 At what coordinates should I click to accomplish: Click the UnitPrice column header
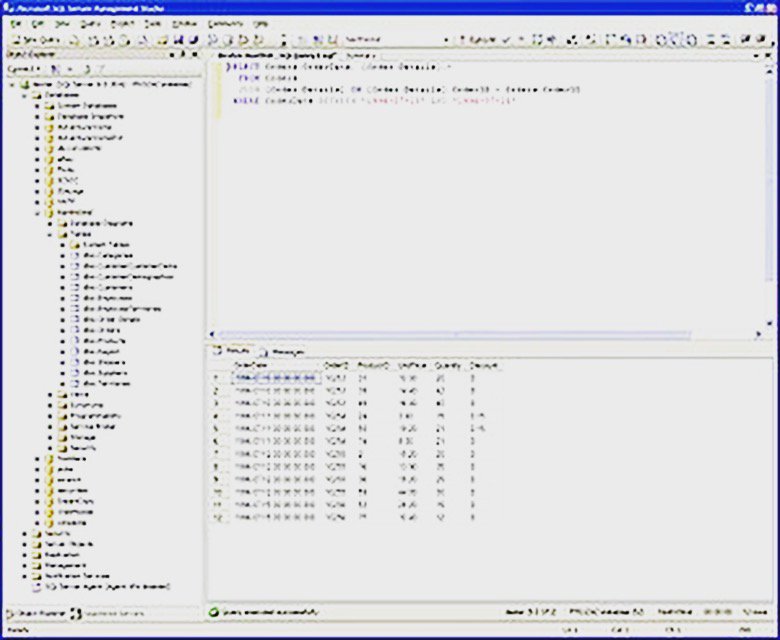tap(412, 366)
